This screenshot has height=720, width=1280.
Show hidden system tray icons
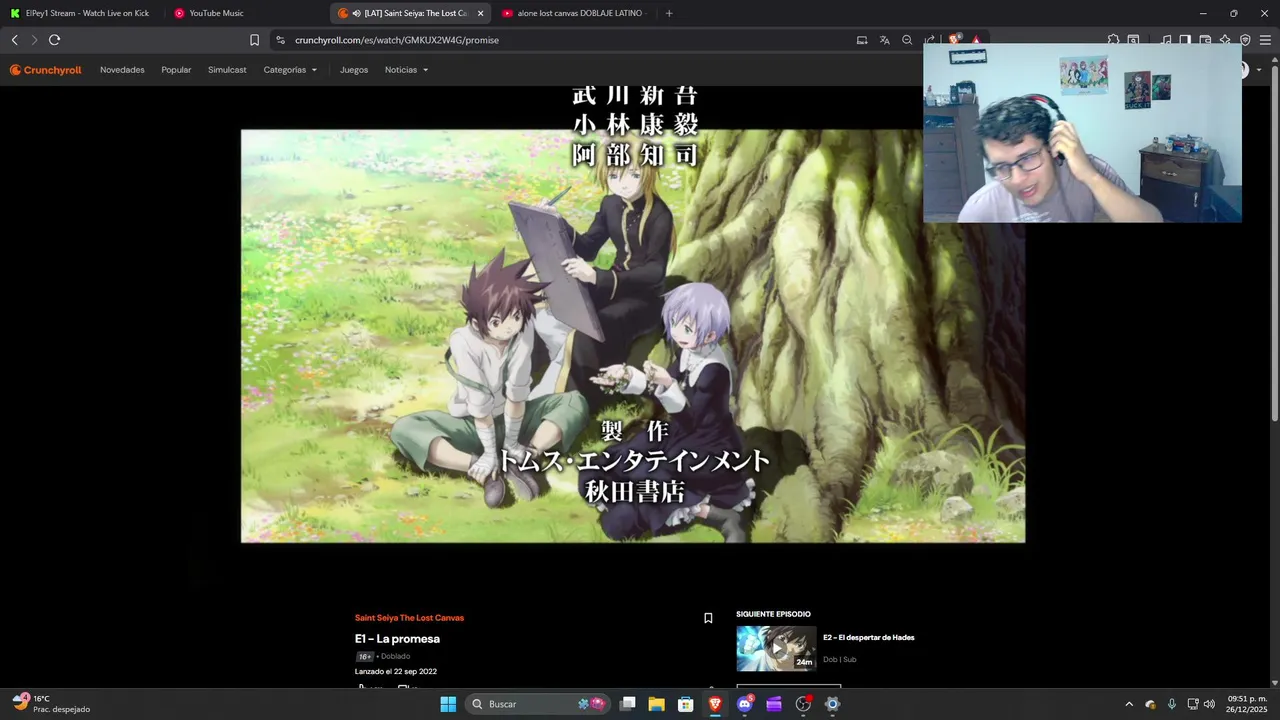point(1129,704)
